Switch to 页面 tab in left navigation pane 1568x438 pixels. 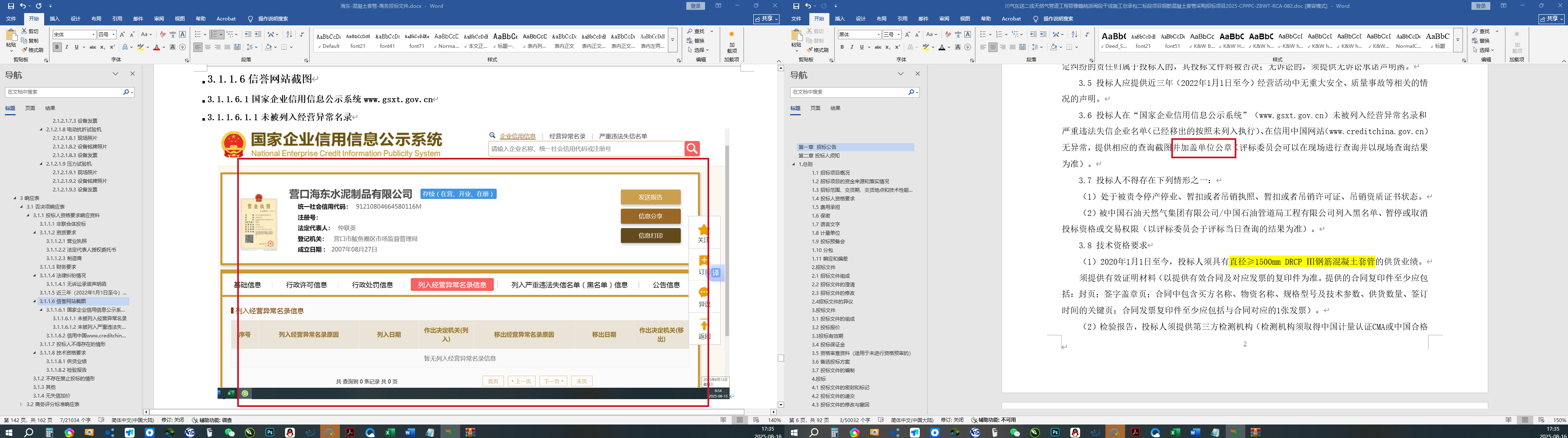coord(30,108)
